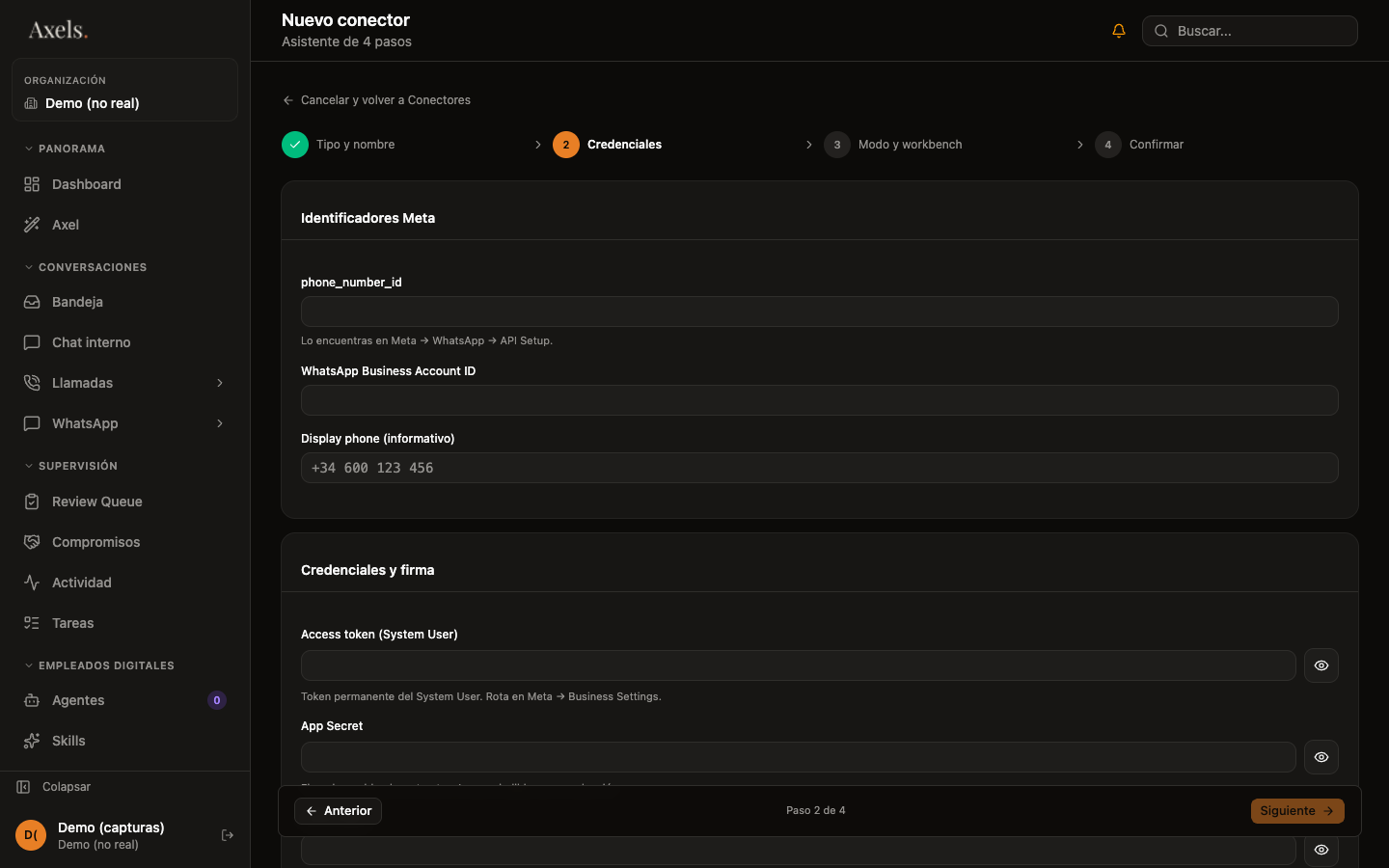Viewport: 1389px width, 868px height.
Task: Click the Compromisos handshake icon
Action: click(32, 542)
